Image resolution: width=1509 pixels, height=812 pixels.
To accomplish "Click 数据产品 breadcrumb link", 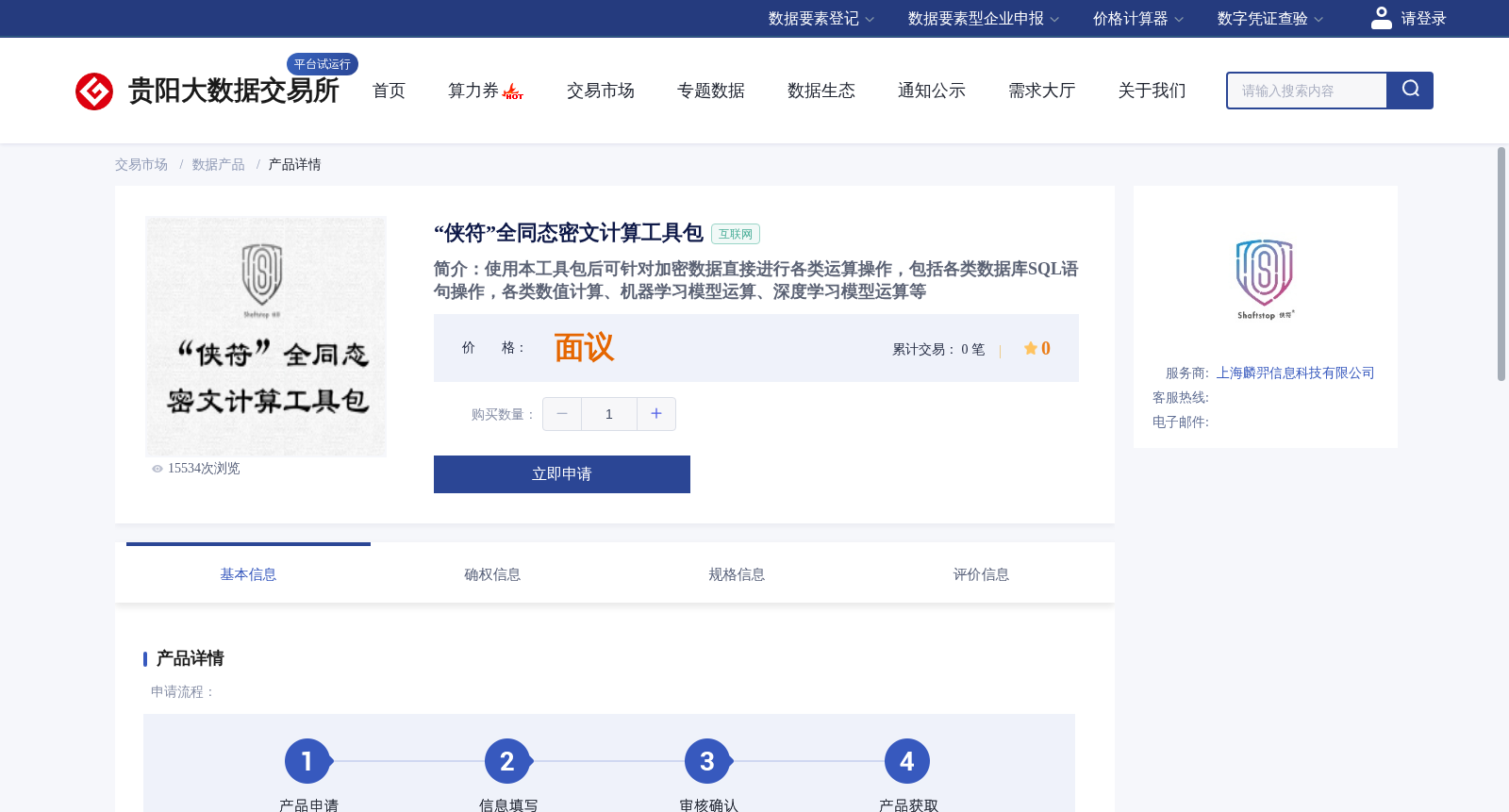I will point(219,165).
